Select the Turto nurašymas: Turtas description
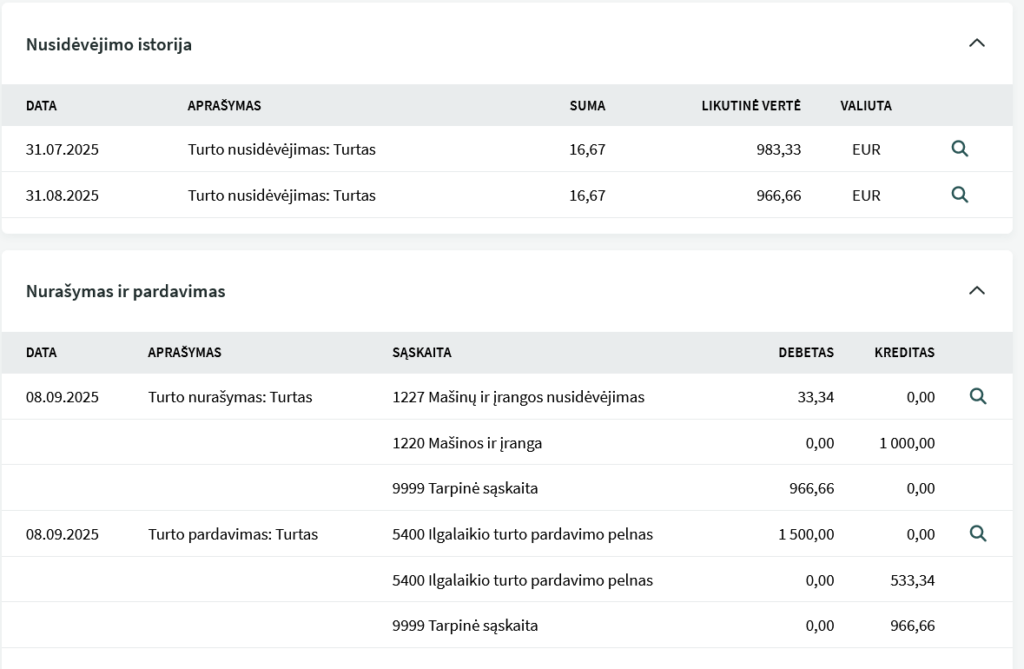Screen dimensions: 1024x669 (230, 397)
